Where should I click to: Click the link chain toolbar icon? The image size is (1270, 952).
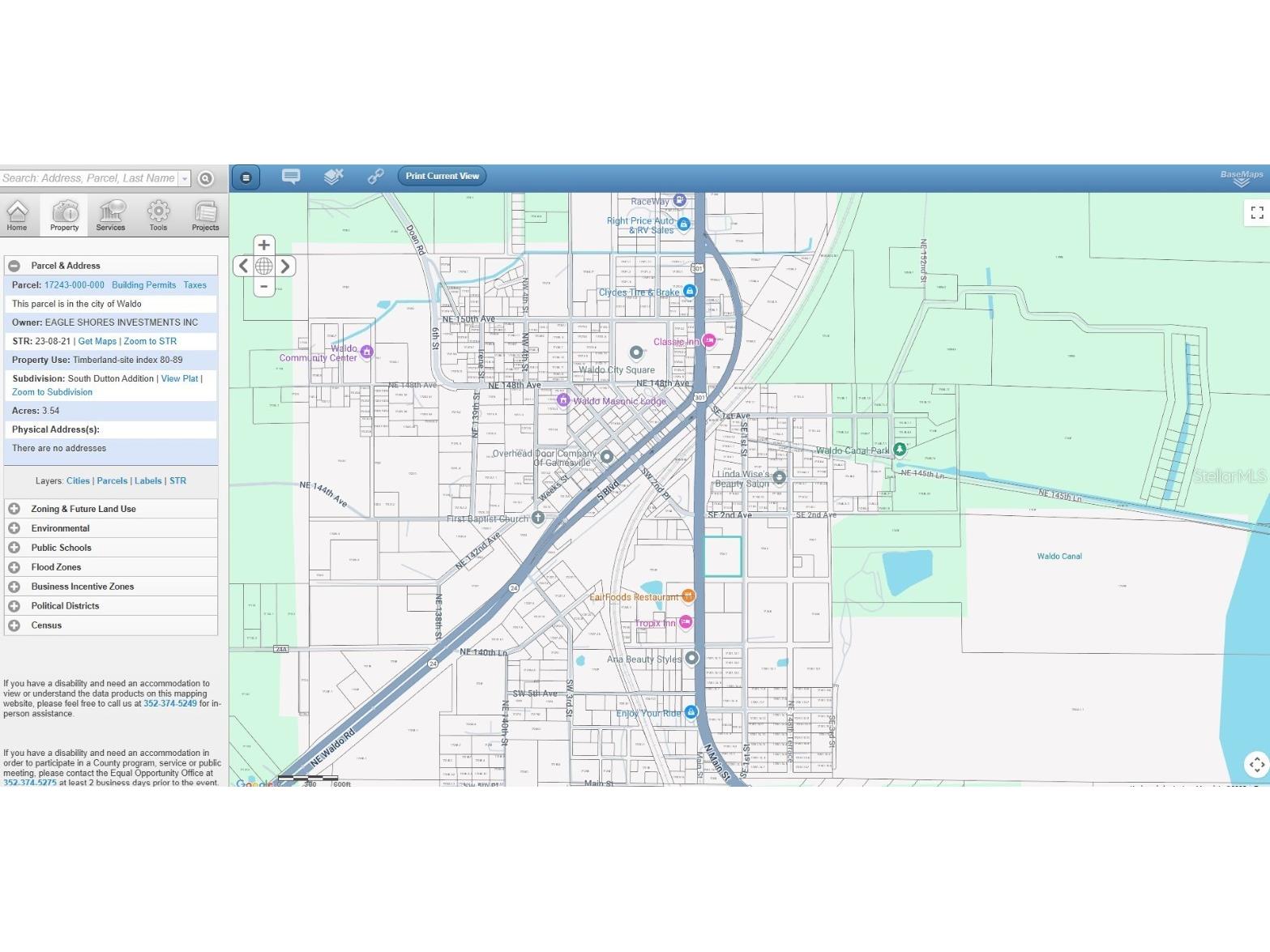[375, 176]
